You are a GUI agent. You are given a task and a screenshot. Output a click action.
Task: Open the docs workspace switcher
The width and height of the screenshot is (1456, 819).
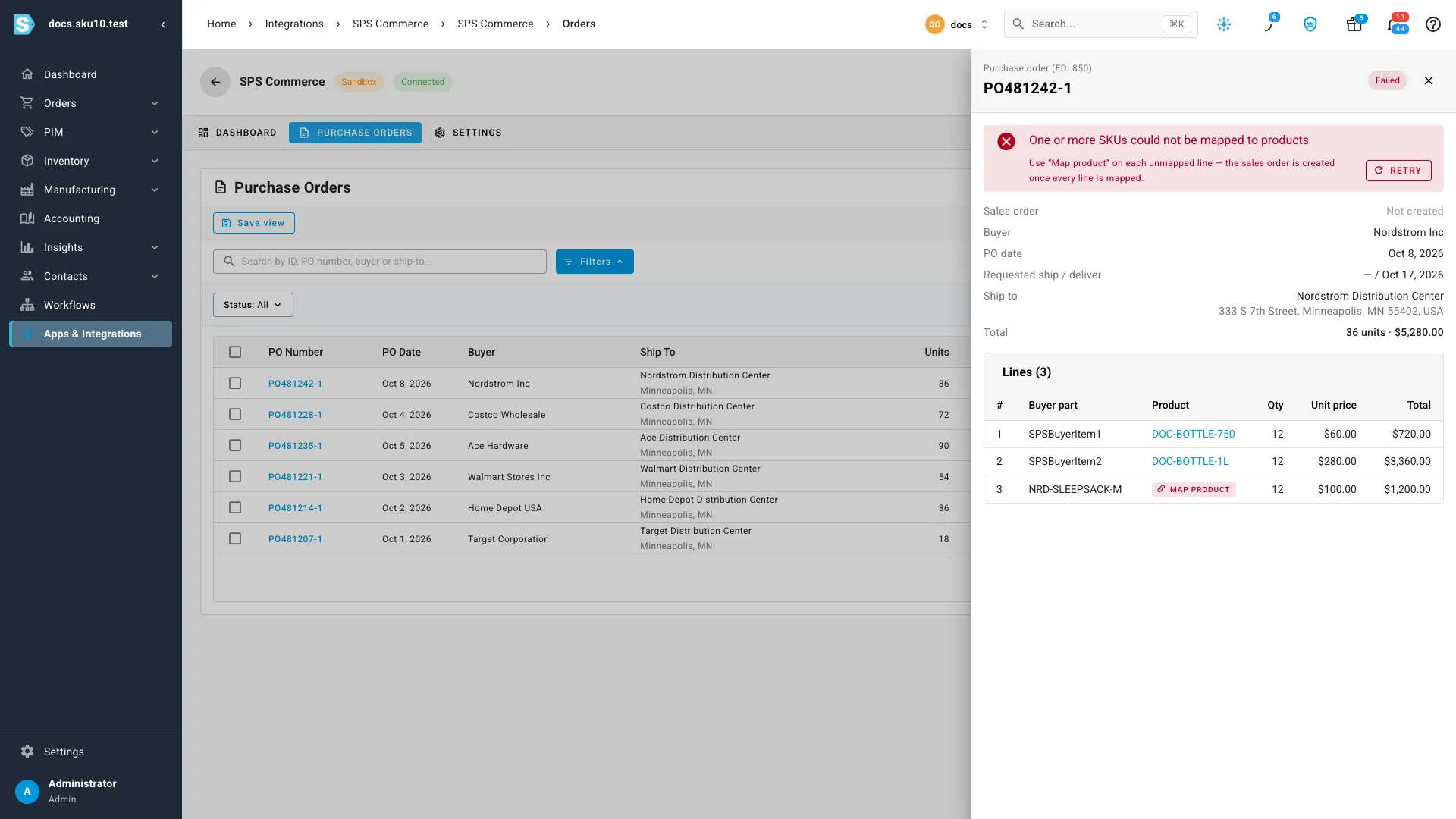point(958,24)
